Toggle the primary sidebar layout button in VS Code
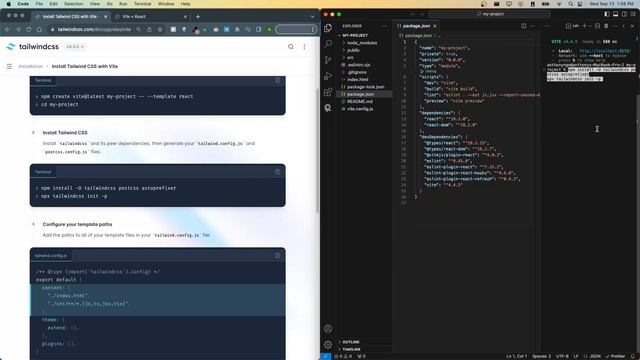Screen dimensions: 640x360 pyautogui.click(x=607, y=14)
